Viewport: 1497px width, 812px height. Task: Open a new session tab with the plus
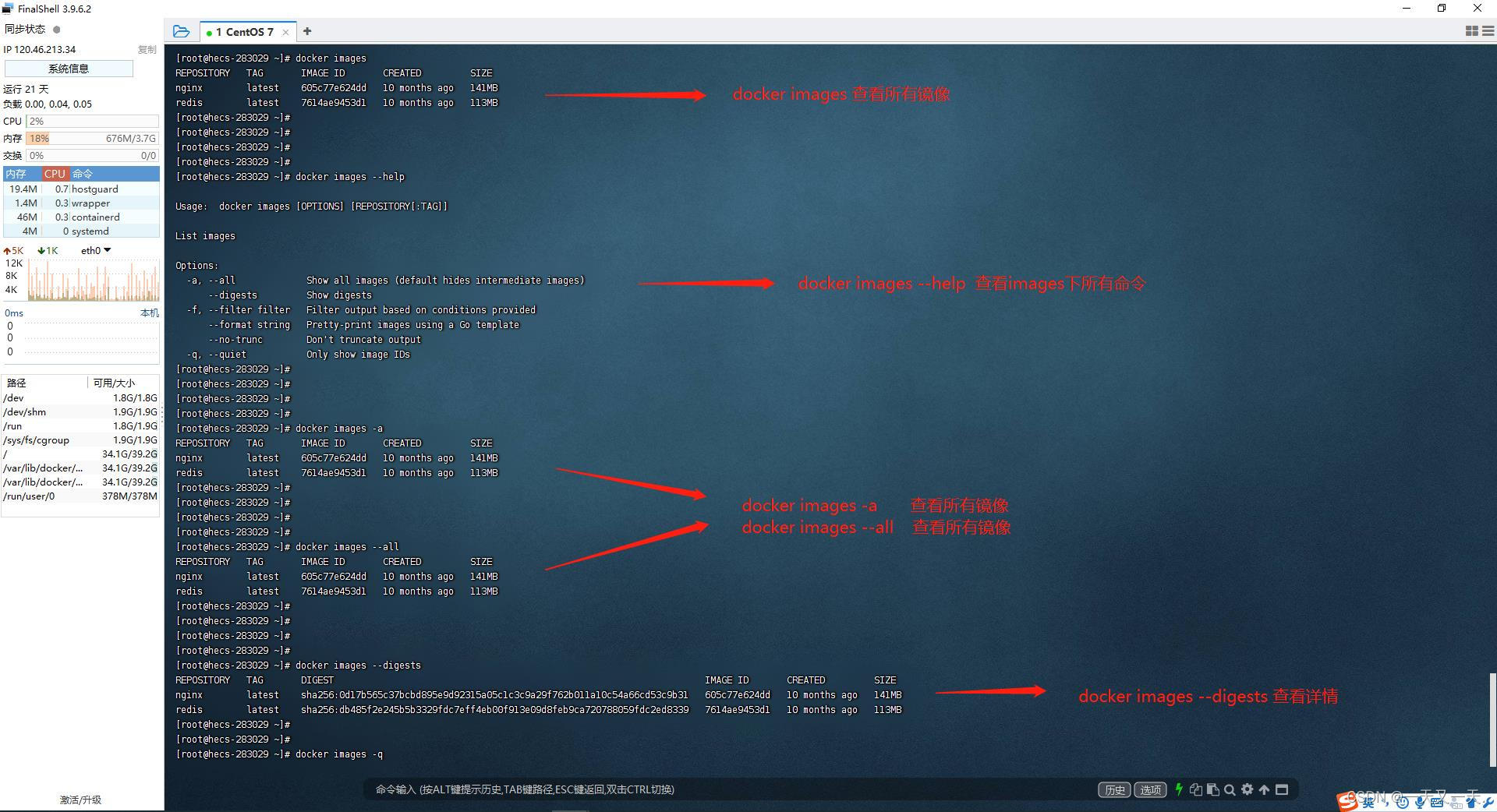click(x=306, y=31)
